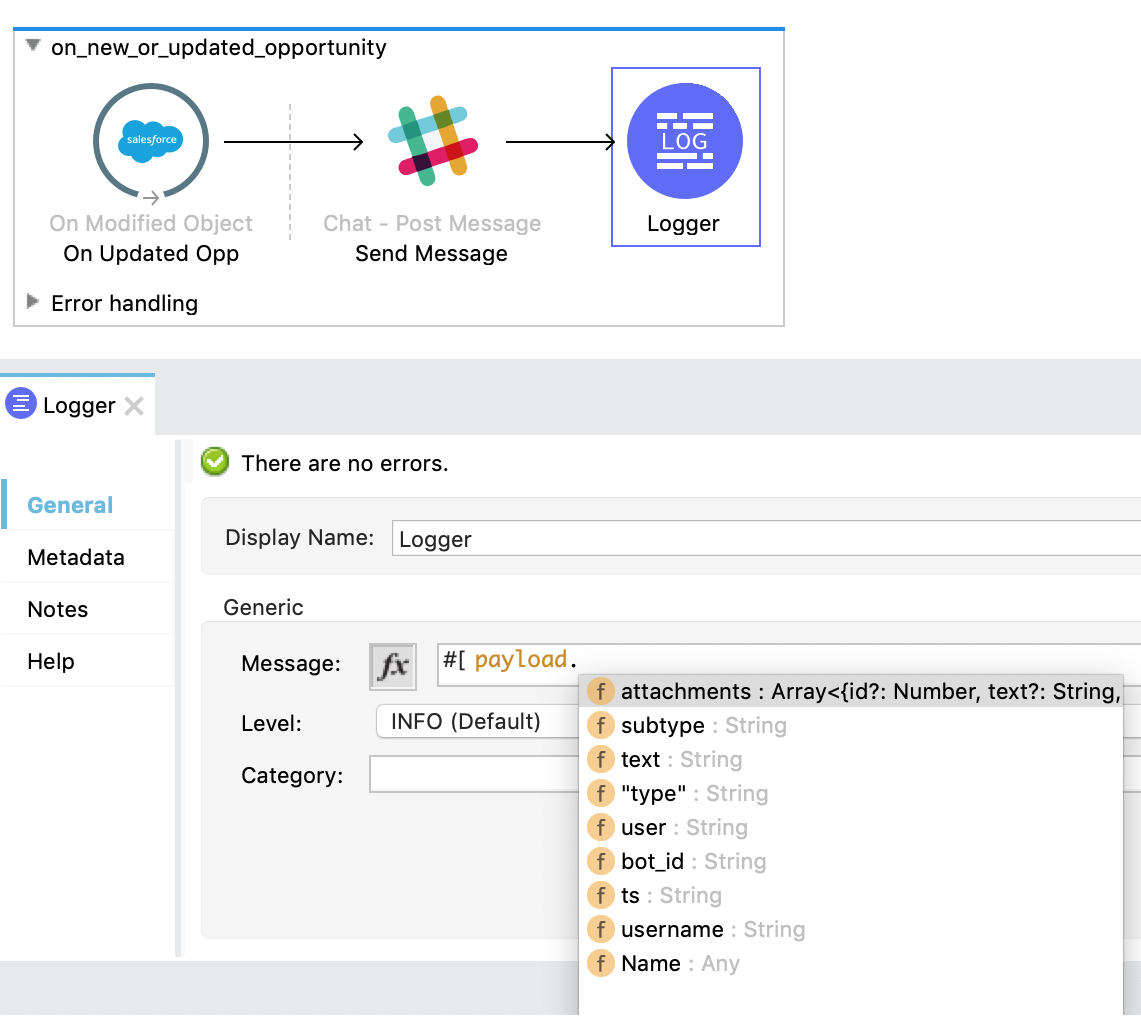Open the Help section in the sidebar
This screenshot has width=1141, height=1035.
(49, 661)
